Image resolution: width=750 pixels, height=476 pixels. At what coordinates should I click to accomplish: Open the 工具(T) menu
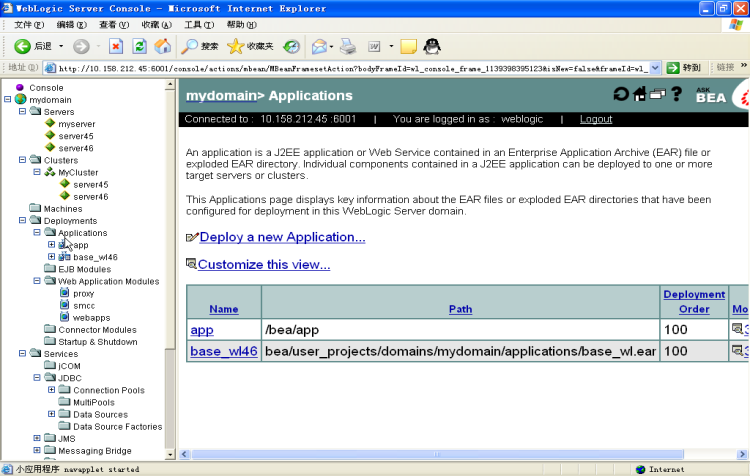tap(199, 24)
